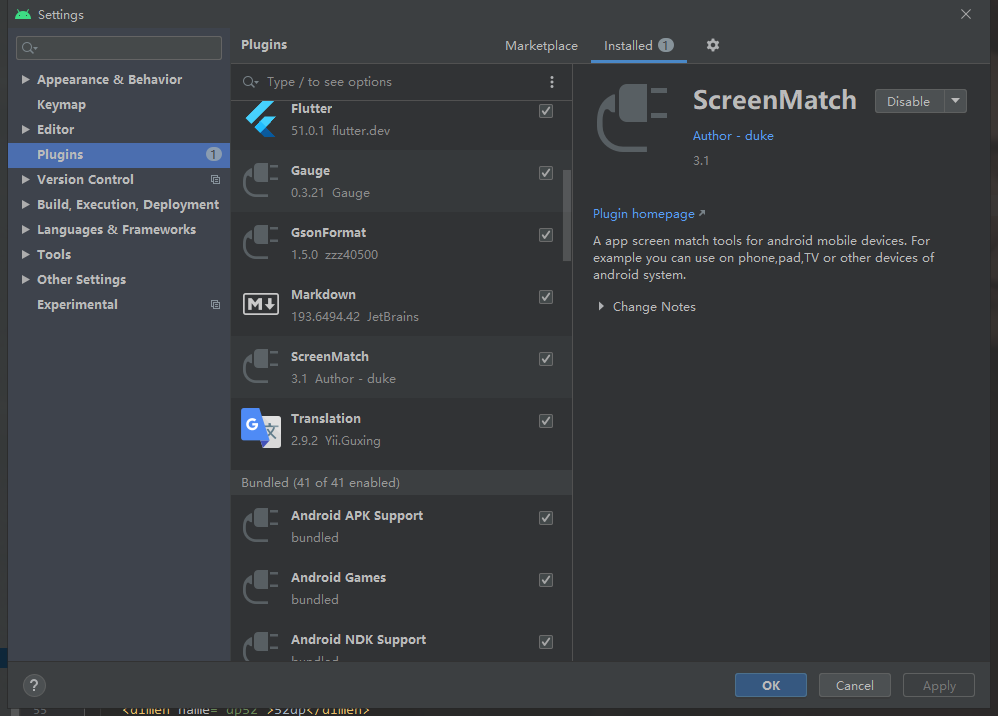Select Keymap in settings tree
Image resolution: width=998 pixels, height=716 pixels.
pos(61,104)
